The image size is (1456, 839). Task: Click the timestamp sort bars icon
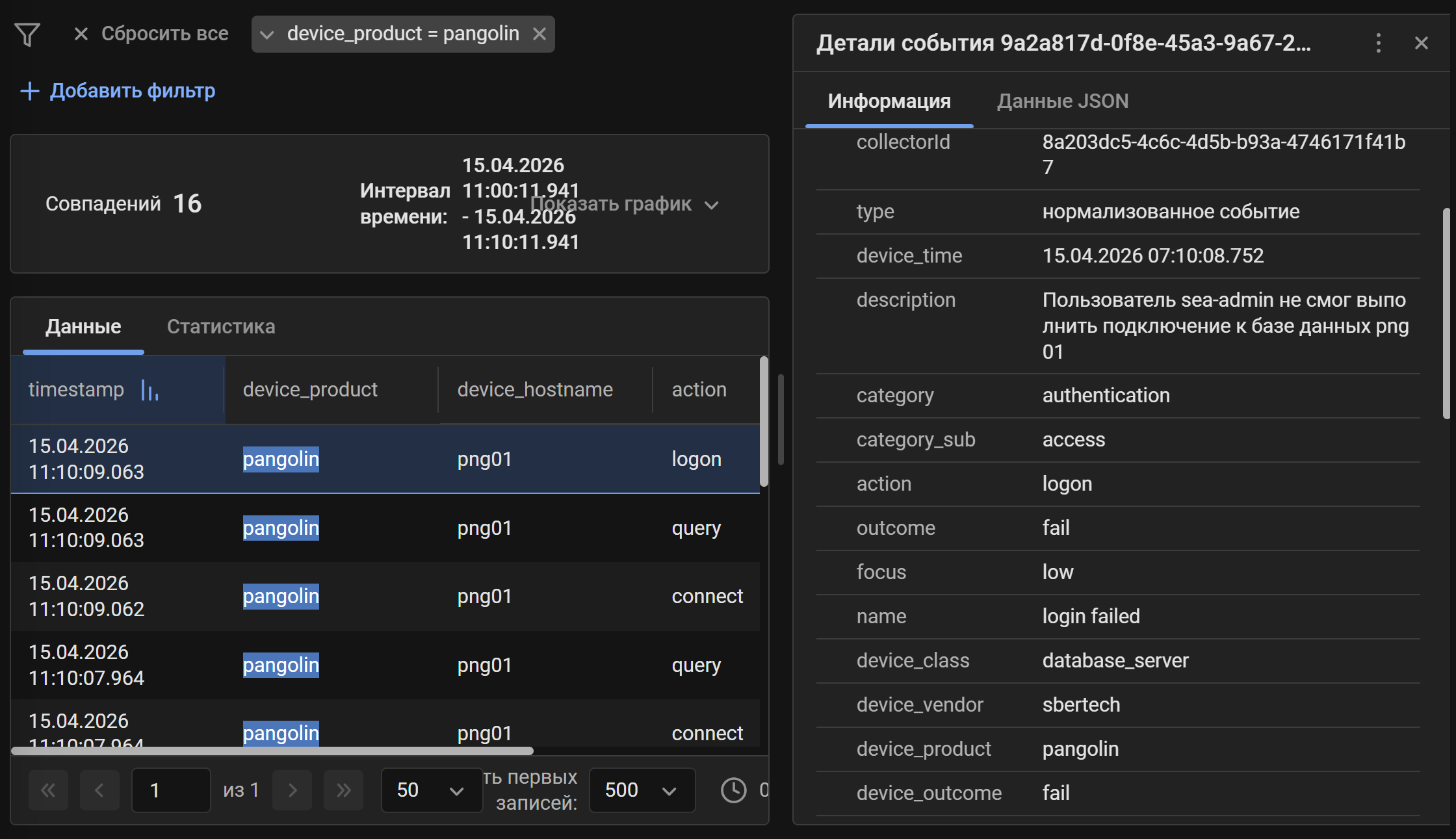pyautogui.click(x=149, y=390)
